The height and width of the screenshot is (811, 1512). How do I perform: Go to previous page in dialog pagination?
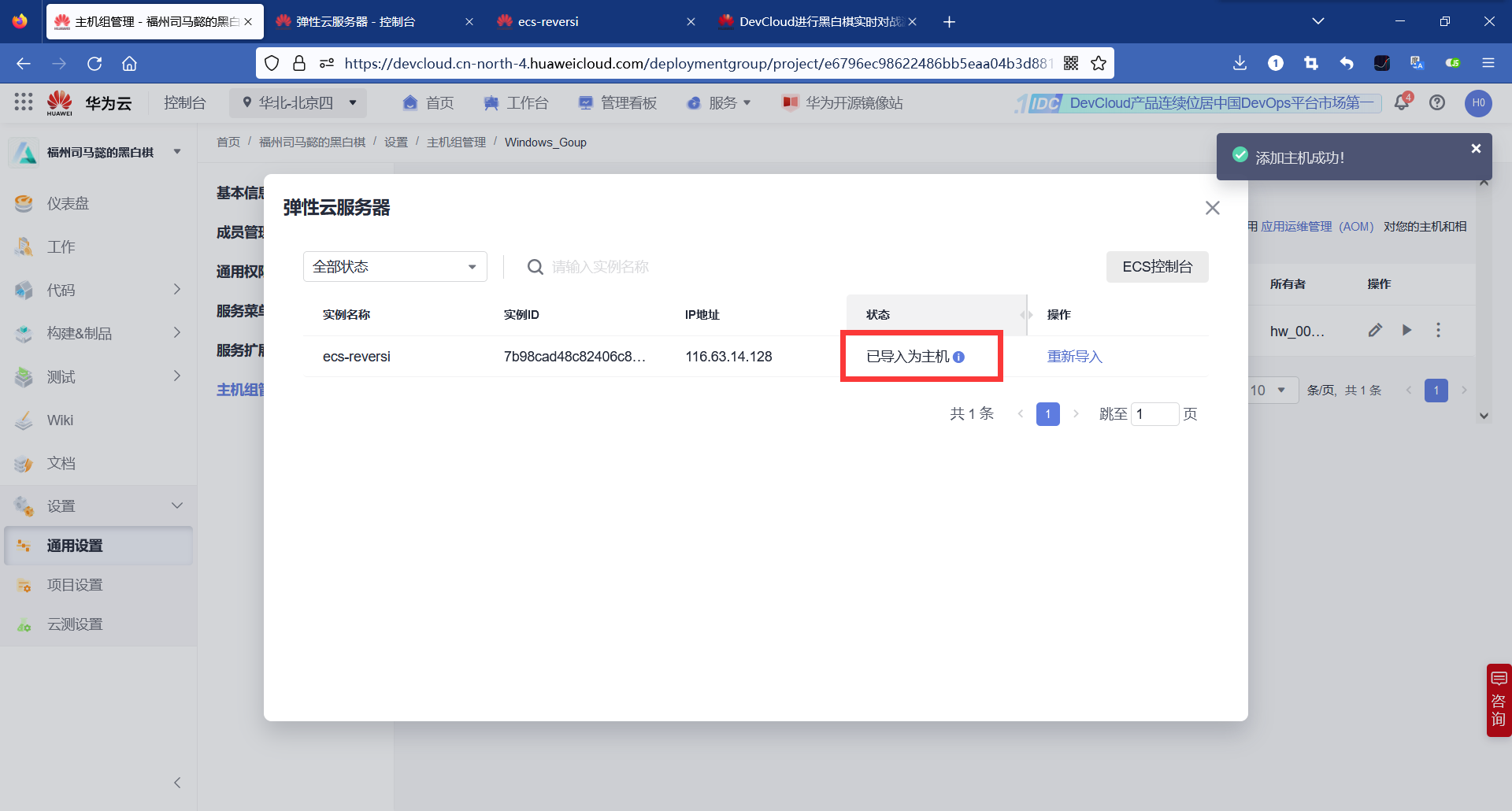point(1021,414)
